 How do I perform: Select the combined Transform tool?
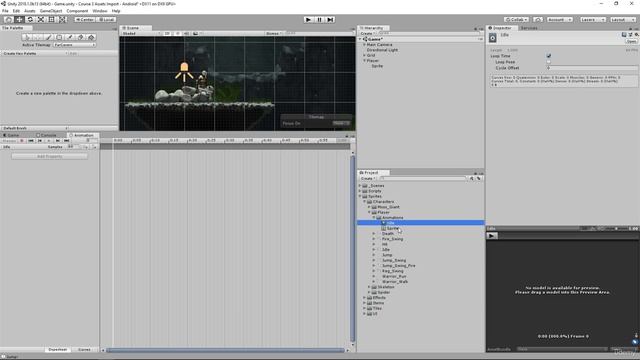point(62,20)
